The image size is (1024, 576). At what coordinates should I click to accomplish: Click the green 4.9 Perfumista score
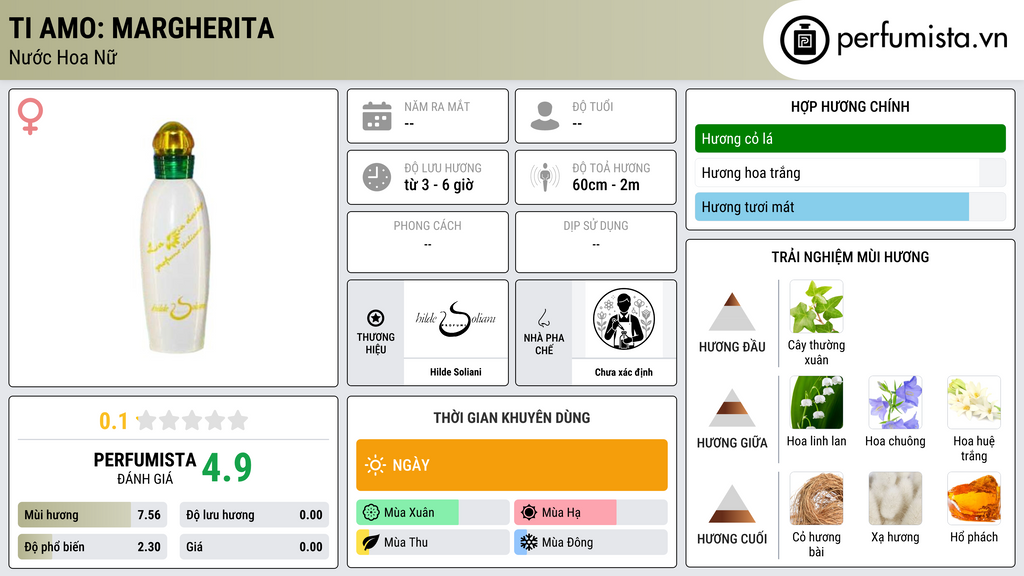coord(227,467)
